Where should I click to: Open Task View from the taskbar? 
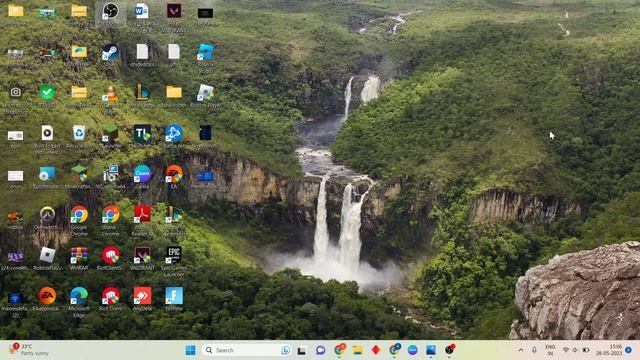(x=302, y=350)
